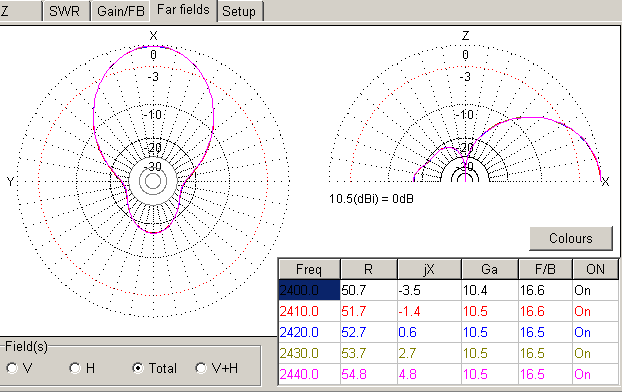Click the jX column header
The height and width of the screenshot is (392, 622).
click(x=429, y=269)
